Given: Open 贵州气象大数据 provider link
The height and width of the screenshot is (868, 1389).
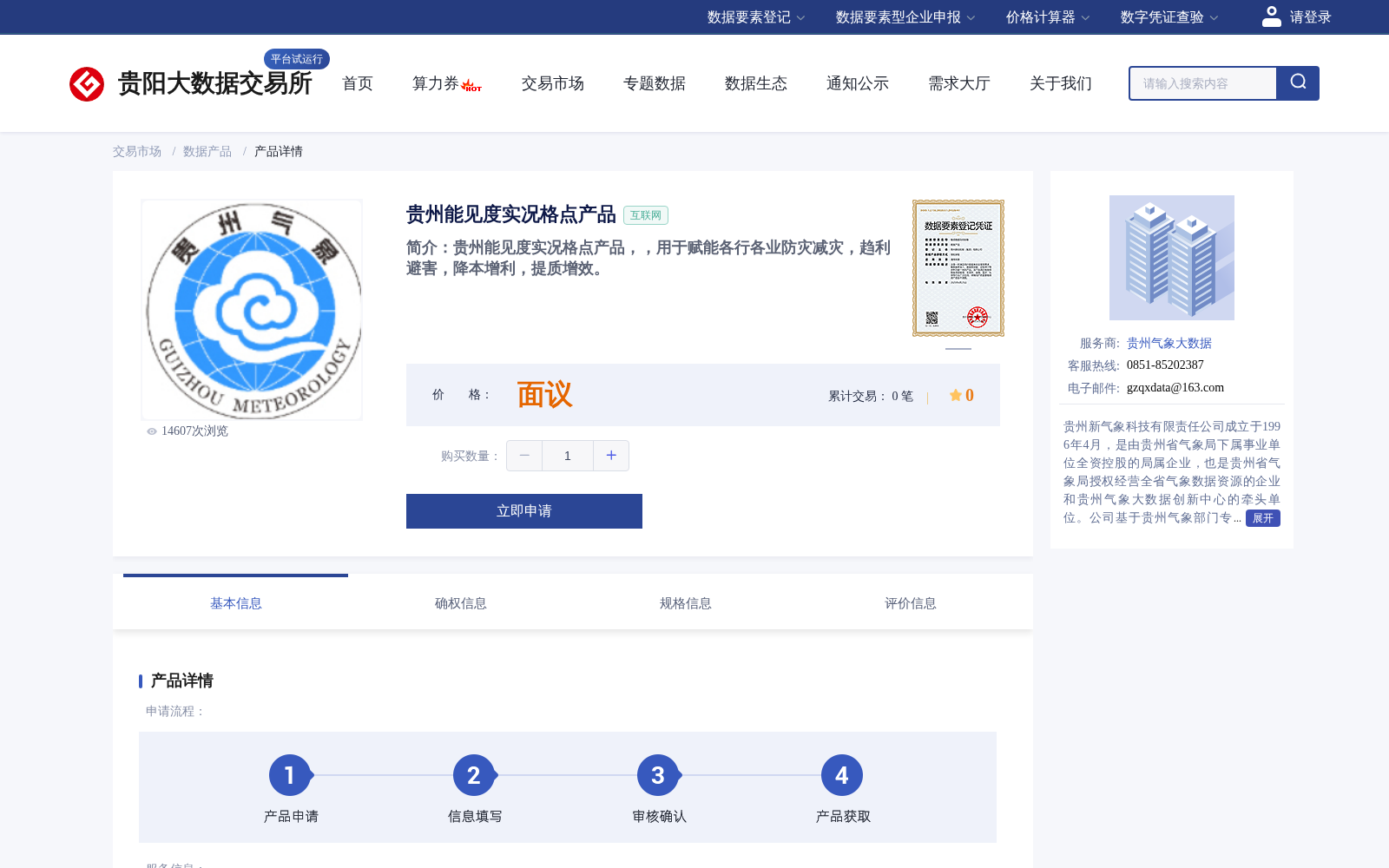Looking at the screenshot, I should pos(1169,344).
